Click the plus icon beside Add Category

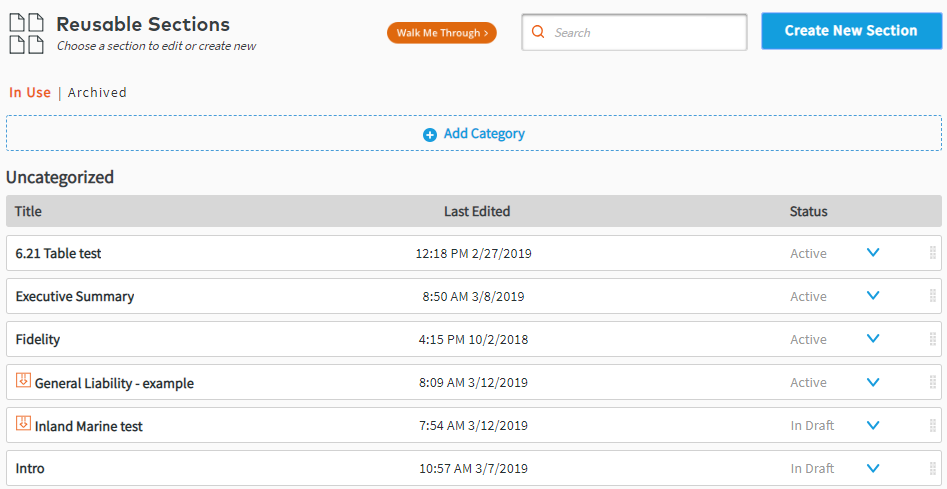coord(430,134)
